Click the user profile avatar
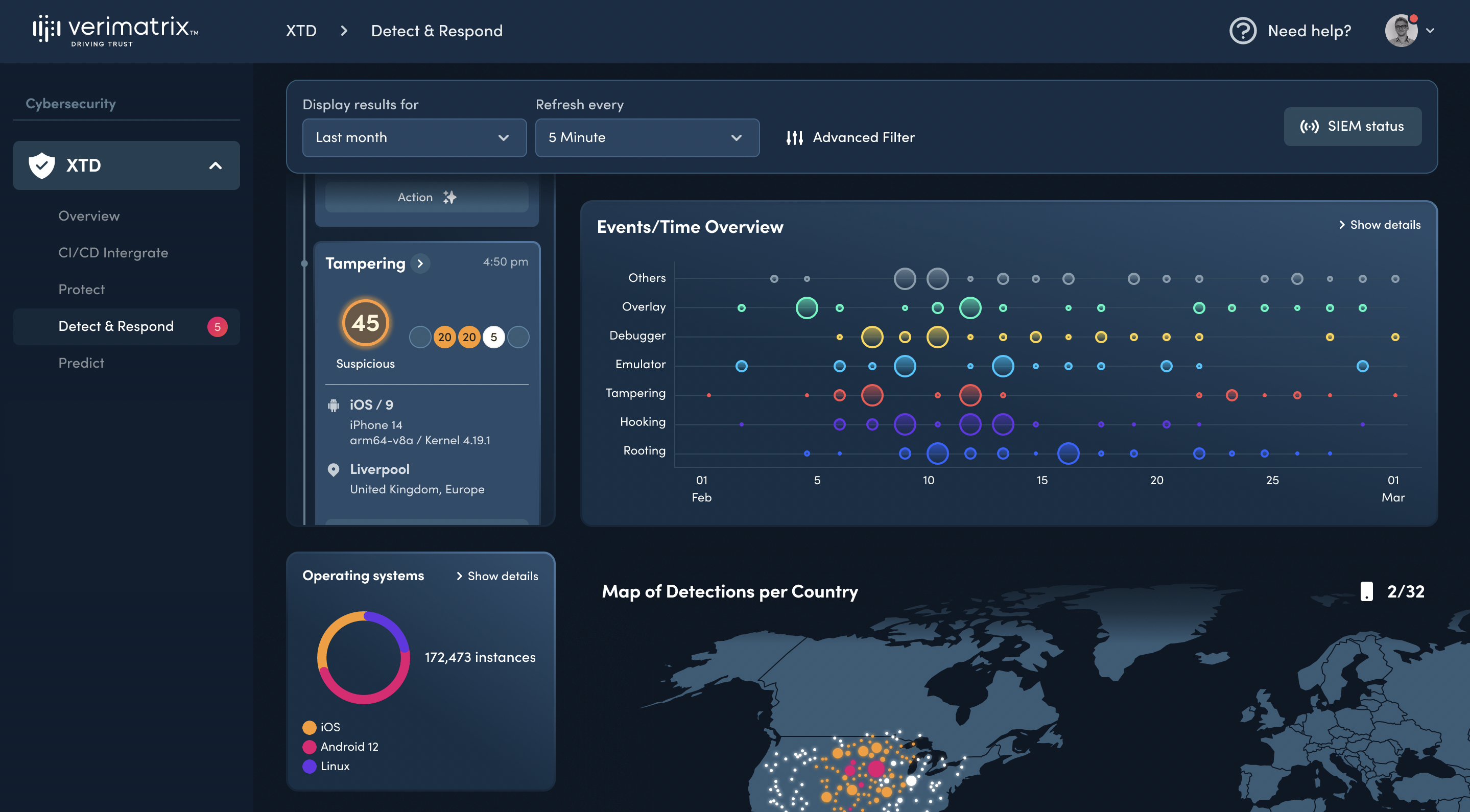Image resolution: width=1470 pixels, height=812 pixels. [1401, 30]
